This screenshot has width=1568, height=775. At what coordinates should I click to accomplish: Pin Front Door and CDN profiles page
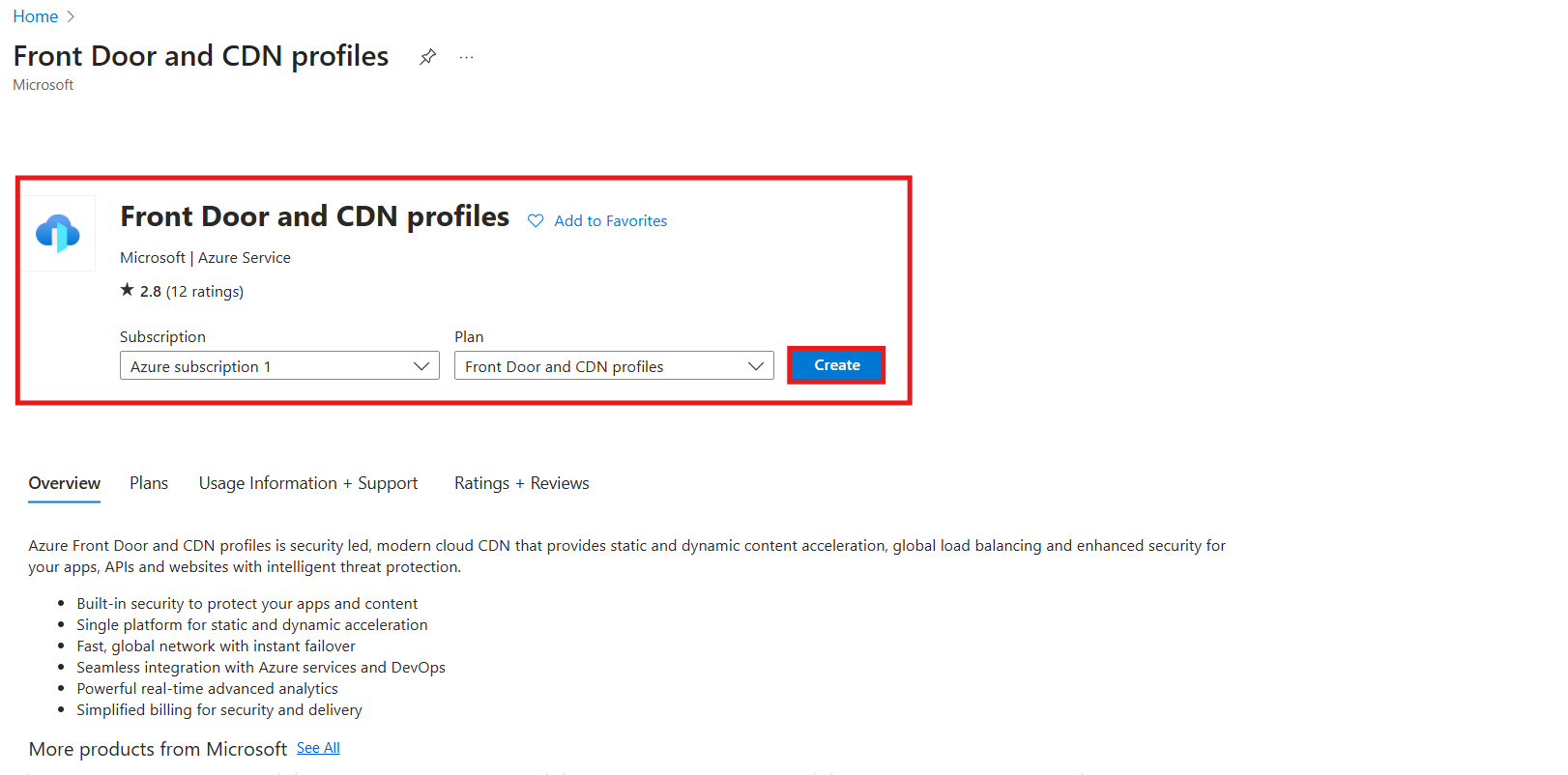coord(427,56)
